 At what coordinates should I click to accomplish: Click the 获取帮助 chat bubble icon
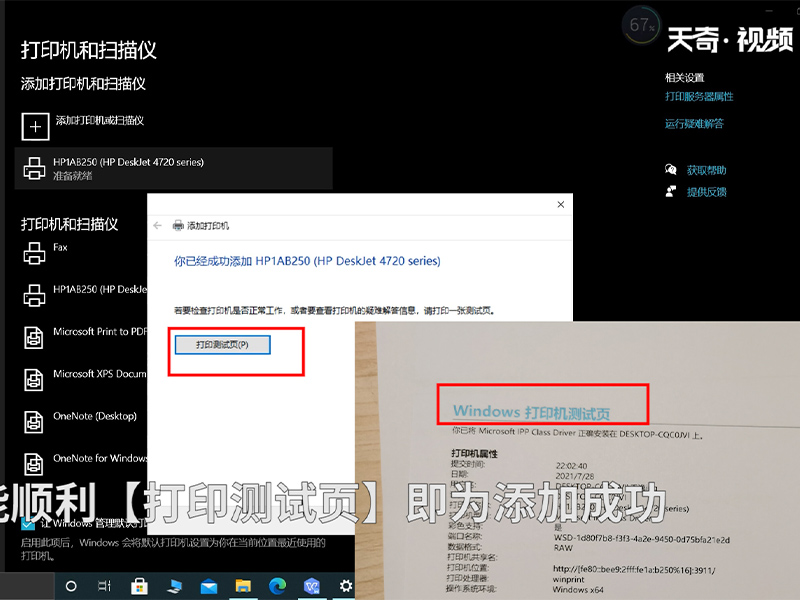pyautogui.click(x=671, y=169)
